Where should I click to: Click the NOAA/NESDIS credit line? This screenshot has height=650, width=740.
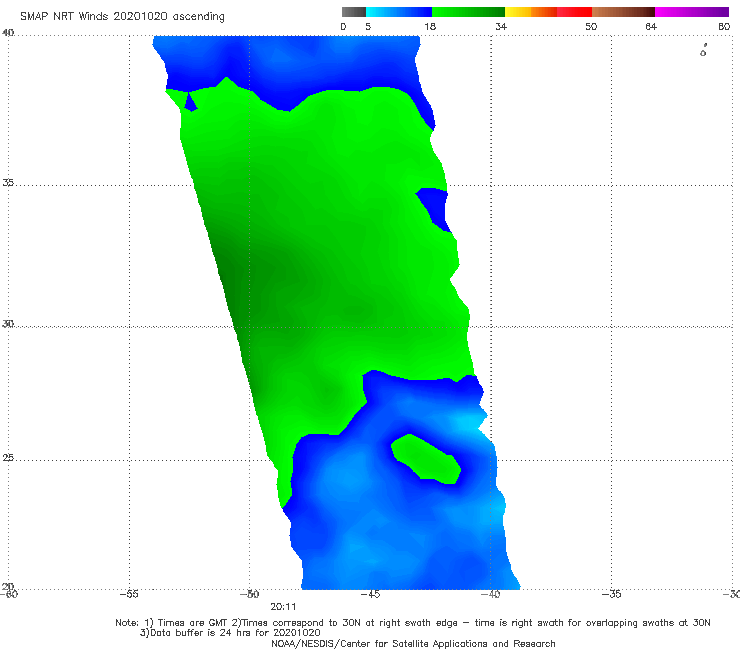[413, 644]
